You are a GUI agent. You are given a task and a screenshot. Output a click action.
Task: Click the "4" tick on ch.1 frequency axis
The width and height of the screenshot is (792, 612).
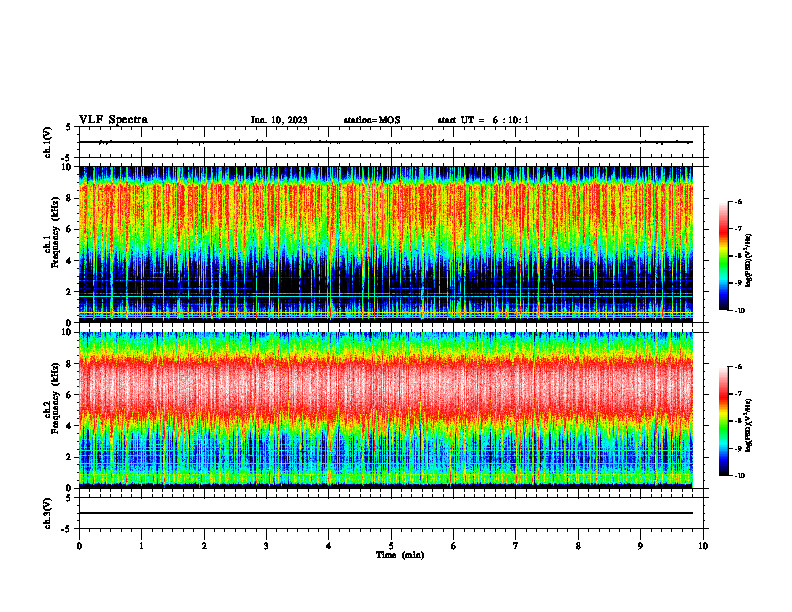(x=70, y=261)
